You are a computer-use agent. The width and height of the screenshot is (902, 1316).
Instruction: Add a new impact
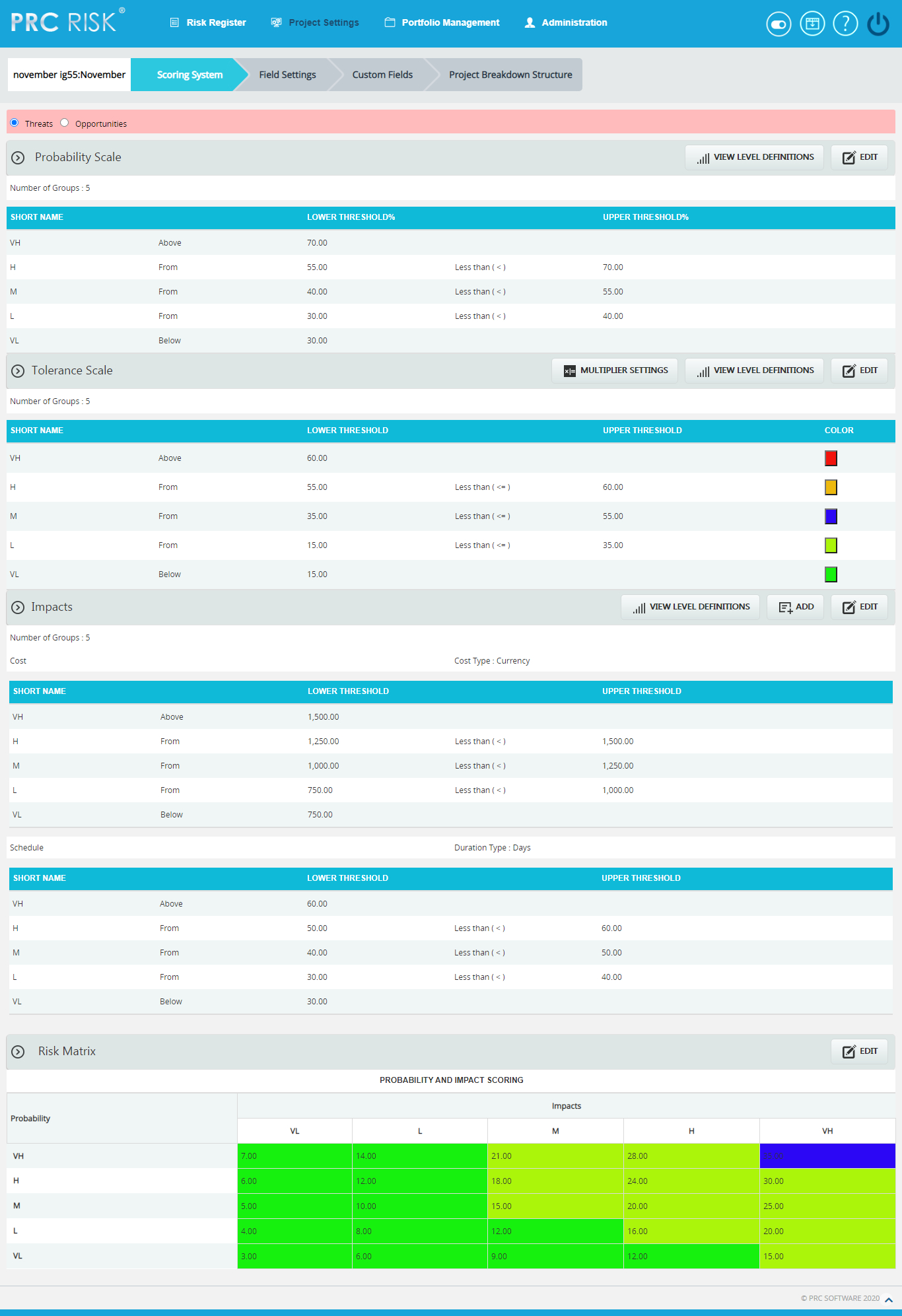795,607
